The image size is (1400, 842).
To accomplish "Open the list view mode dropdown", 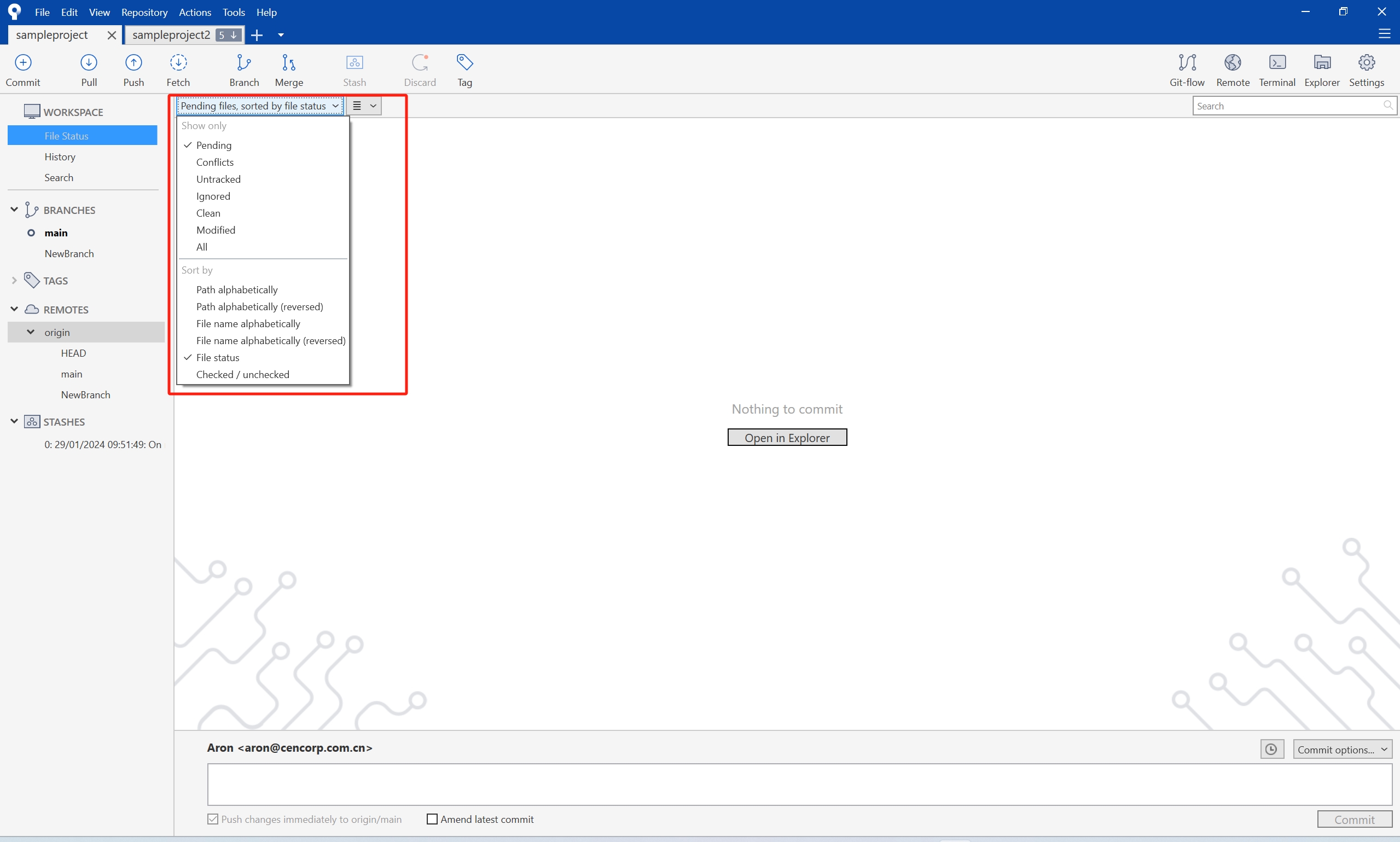I will [364, 106].
